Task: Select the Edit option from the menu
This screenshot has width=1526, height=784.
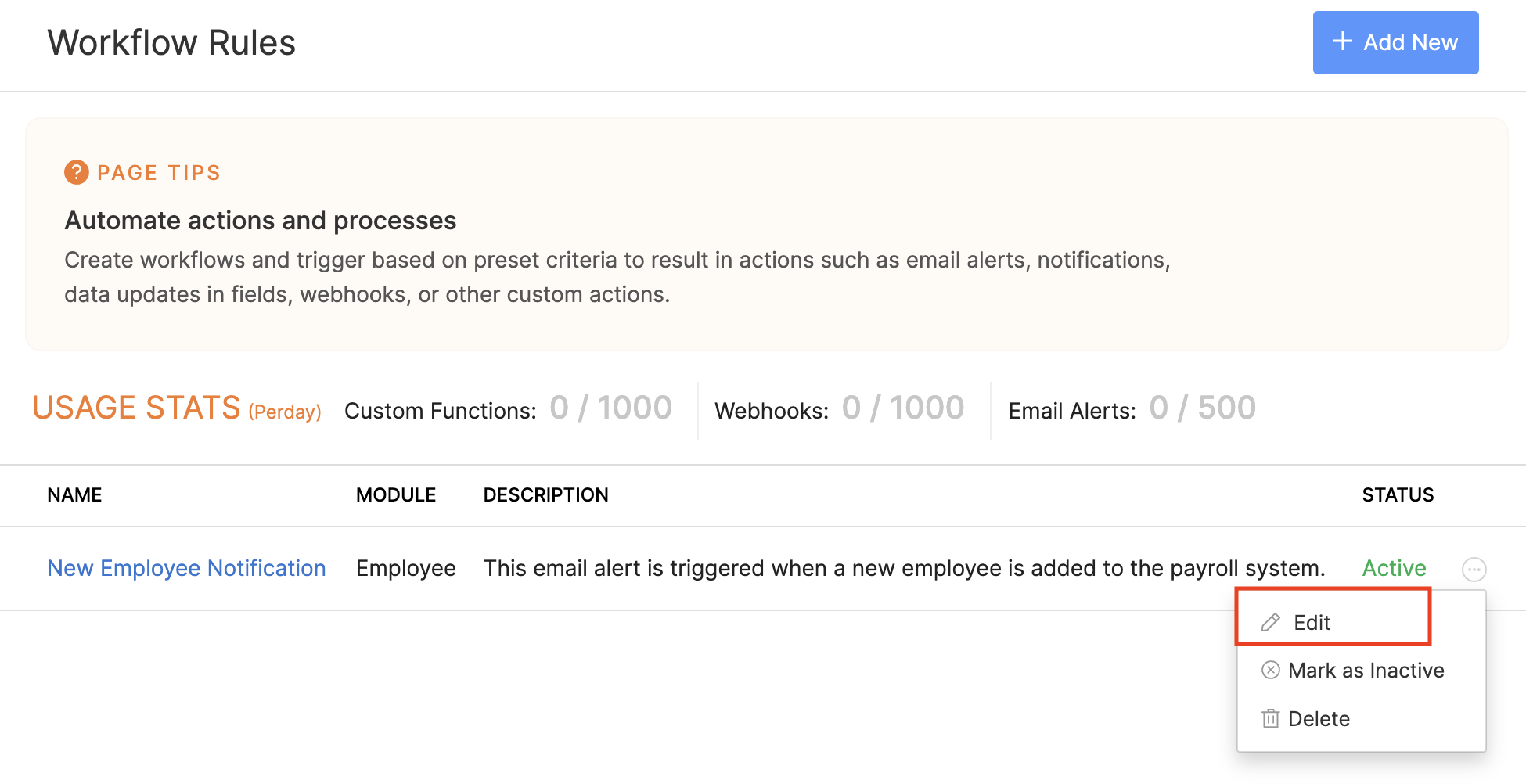Action: pos(1312,622)
